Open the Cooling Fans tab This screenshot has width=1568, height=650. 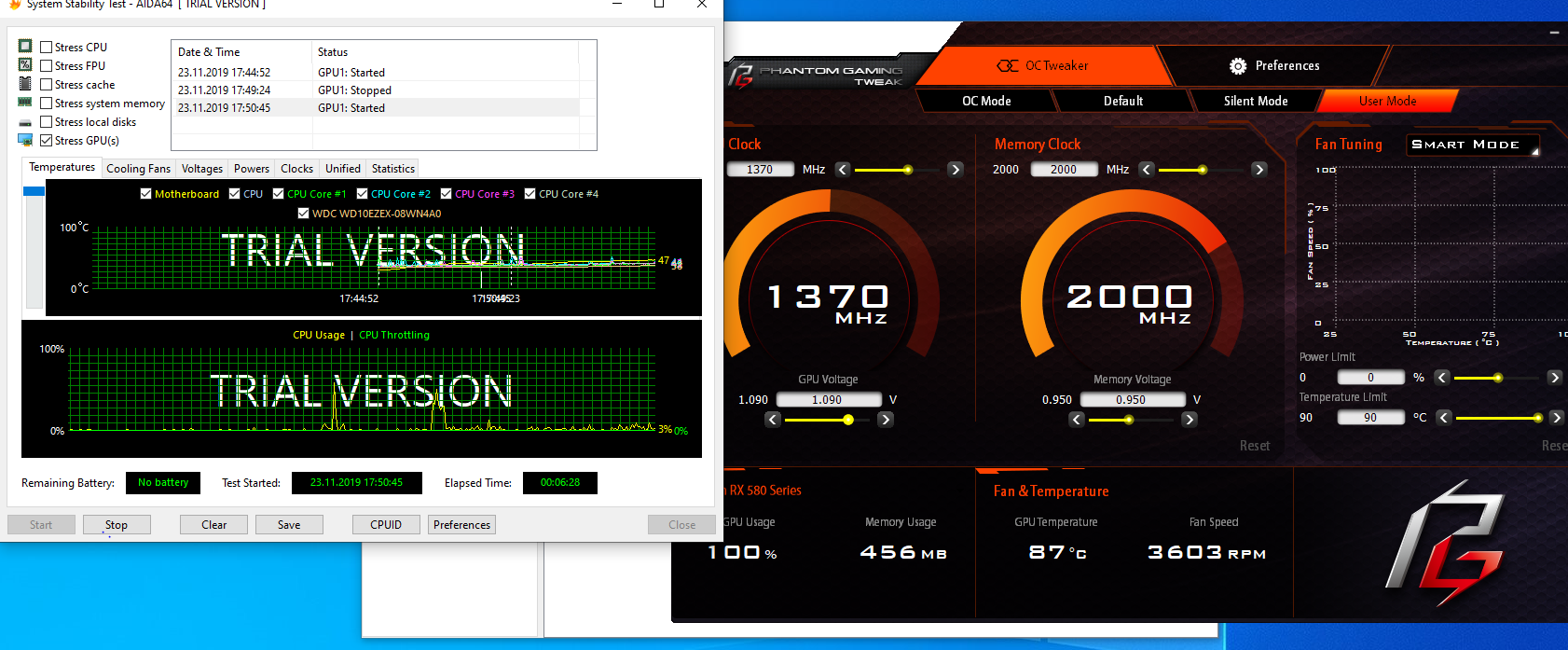pos(138,169)
